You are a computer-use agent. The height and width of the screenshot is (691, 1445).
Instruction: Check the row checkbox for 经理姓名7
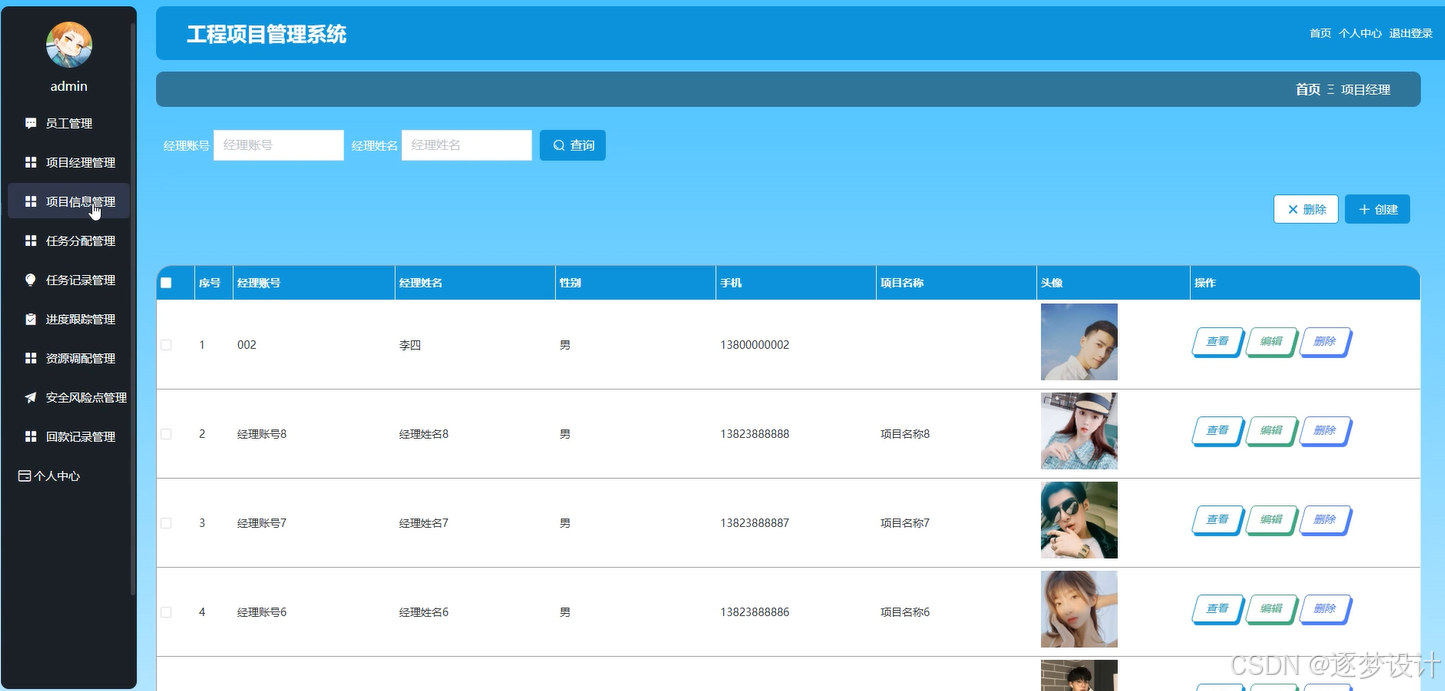point(166,523)
